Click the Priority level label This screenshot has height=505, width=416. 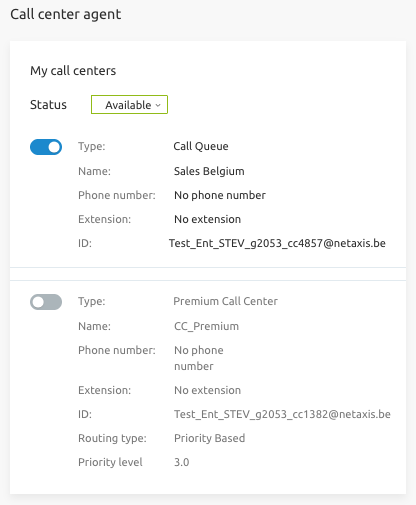click(110, 462)
